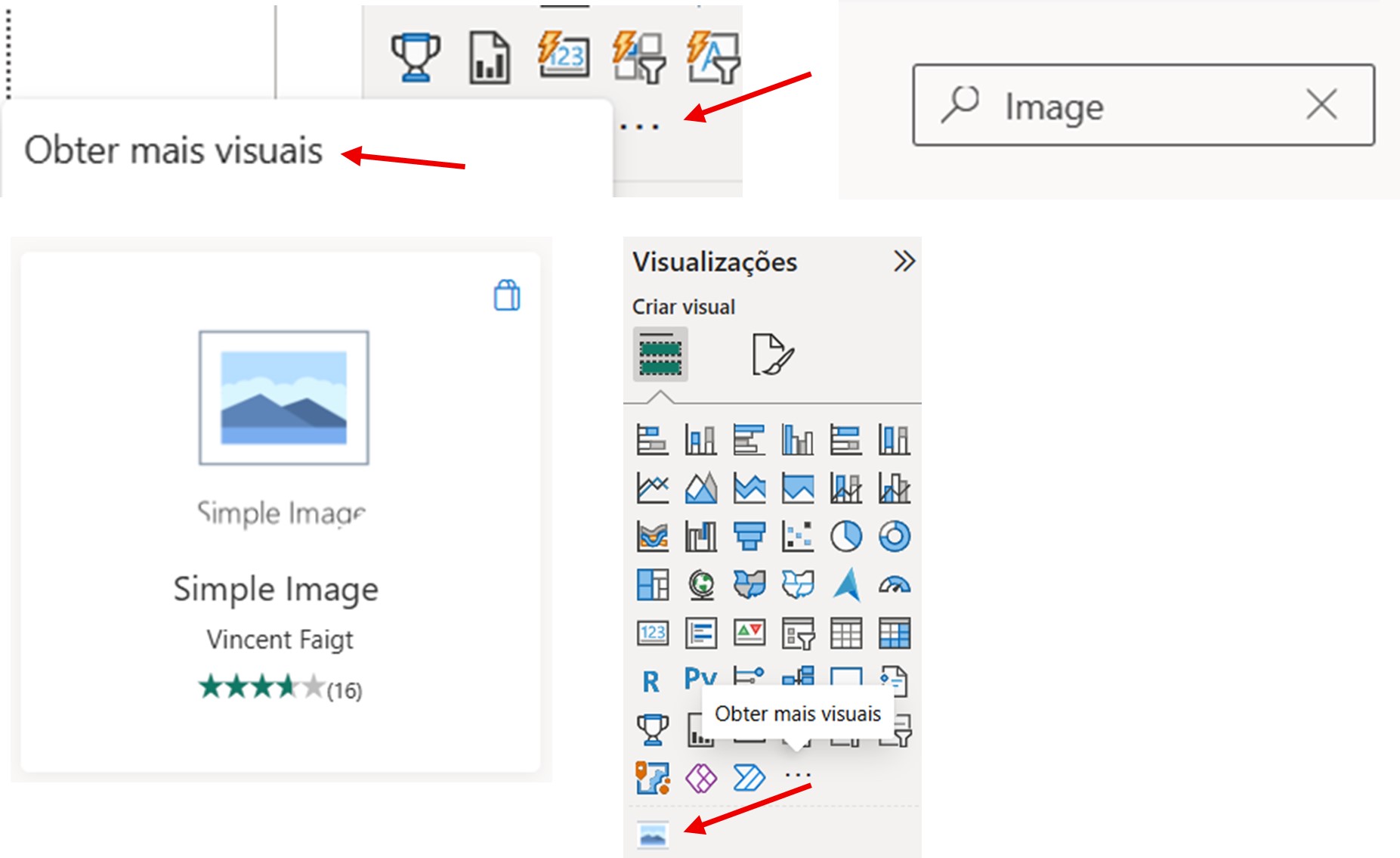Open the Build visual tab
The image size is (1400, 858).
[x=660, y=355]
